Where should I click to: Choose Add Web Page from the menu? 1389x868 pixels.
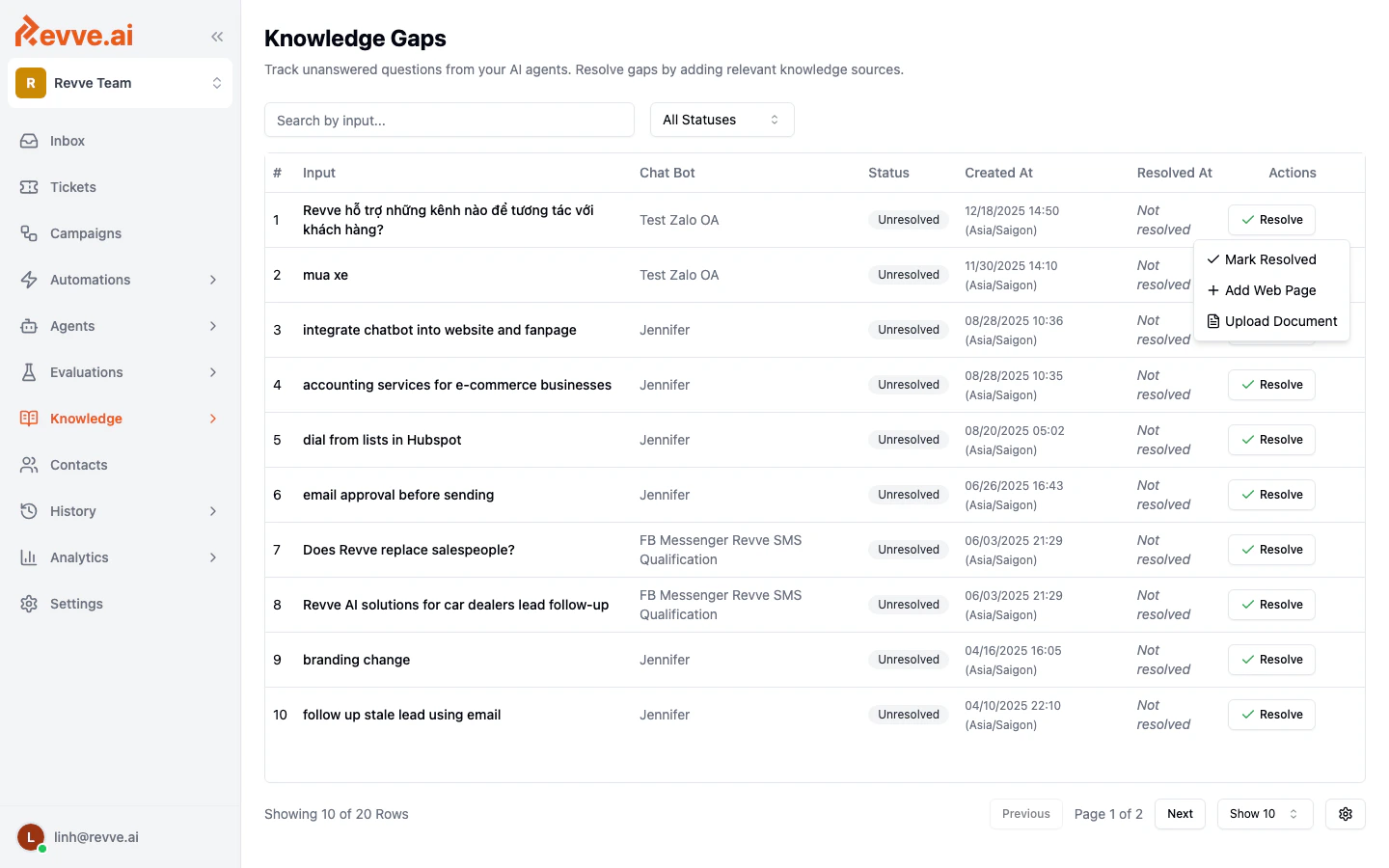(x=1271, y=290)
